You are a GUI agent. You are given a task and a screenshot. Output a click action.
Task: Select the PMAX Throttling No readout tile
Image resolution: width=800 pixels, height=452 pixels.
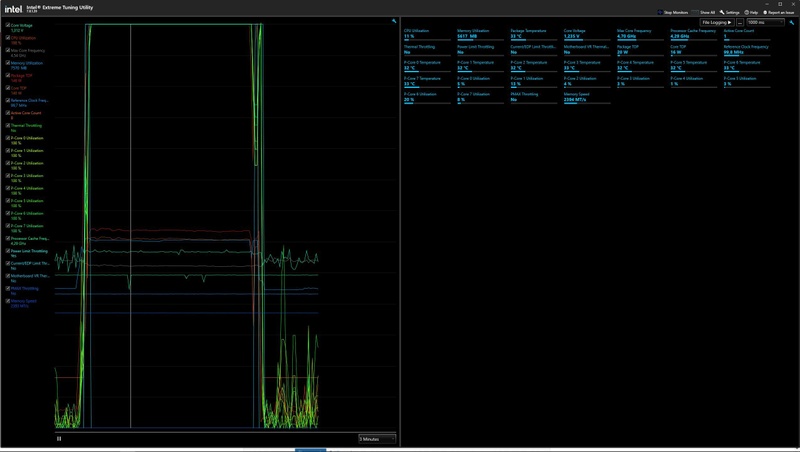click(534, 97)
